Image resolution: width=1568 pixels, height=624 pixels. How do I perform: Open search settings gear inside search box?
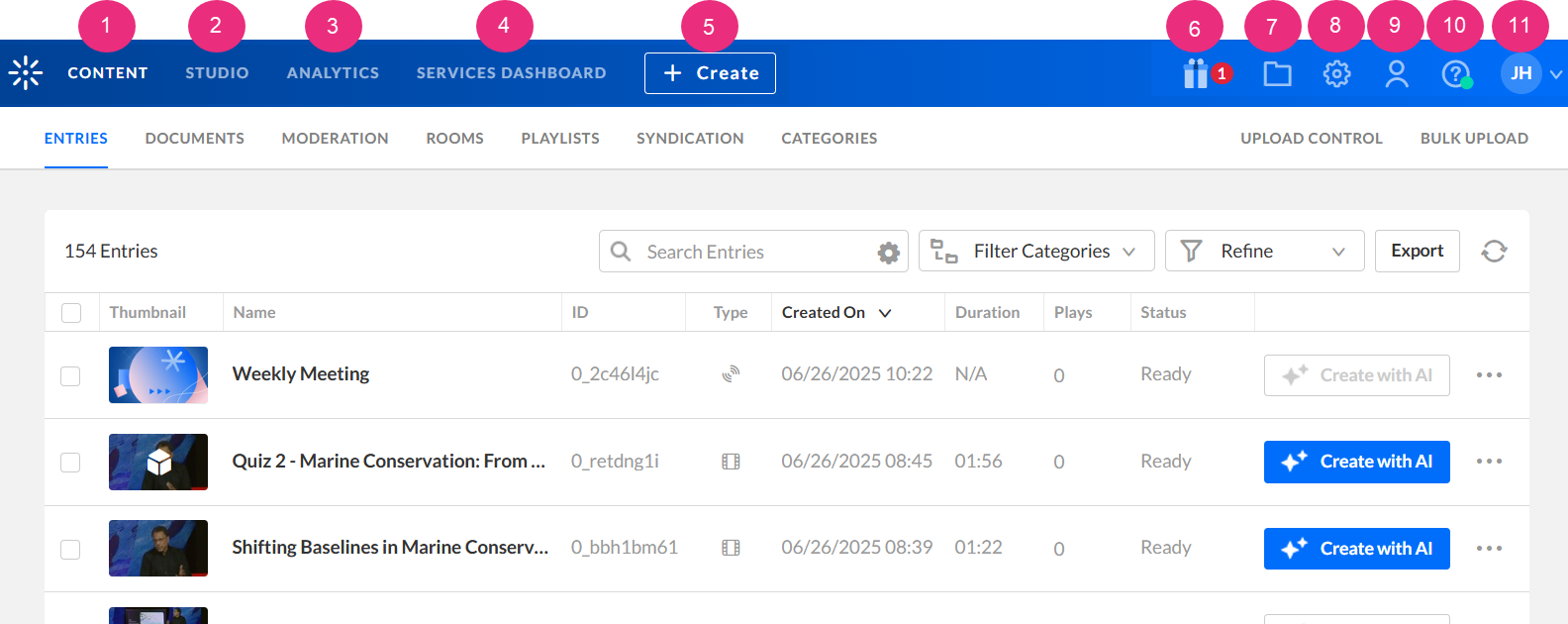888,253
